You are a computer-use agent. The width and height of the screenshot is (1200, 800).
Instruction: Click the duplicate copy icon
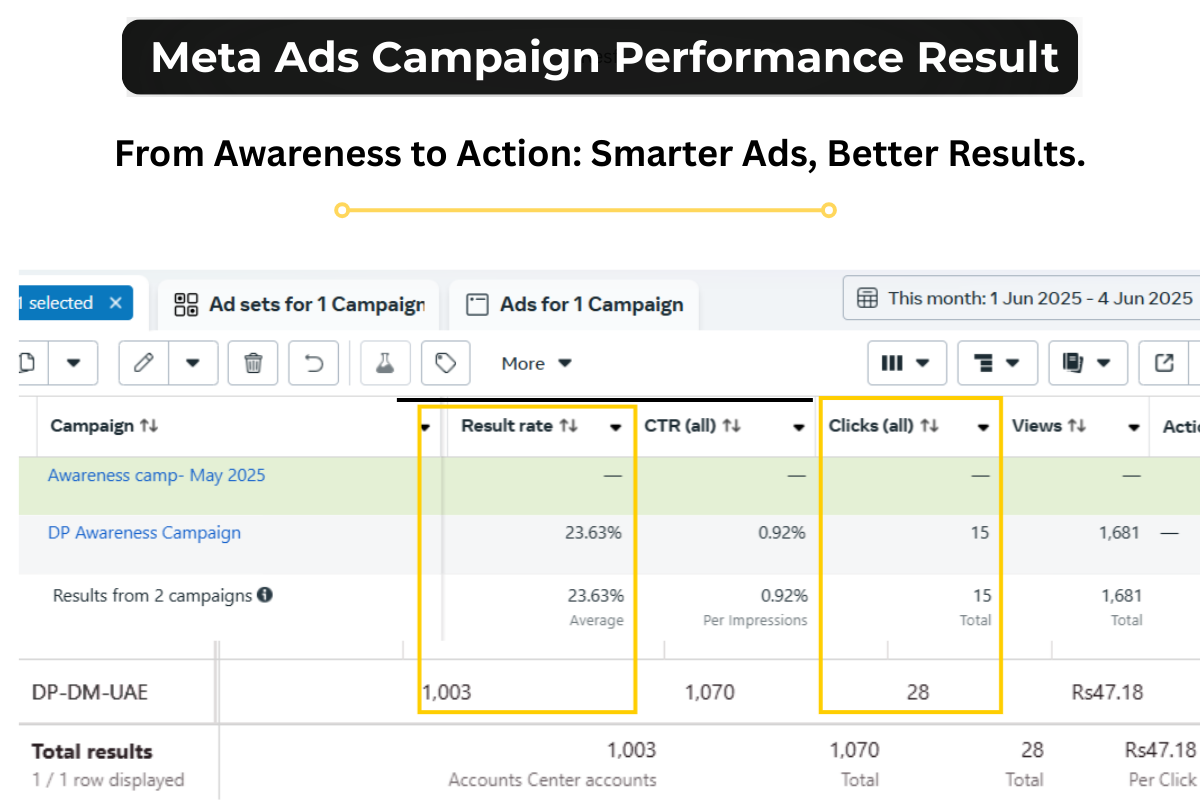(27, 363)
